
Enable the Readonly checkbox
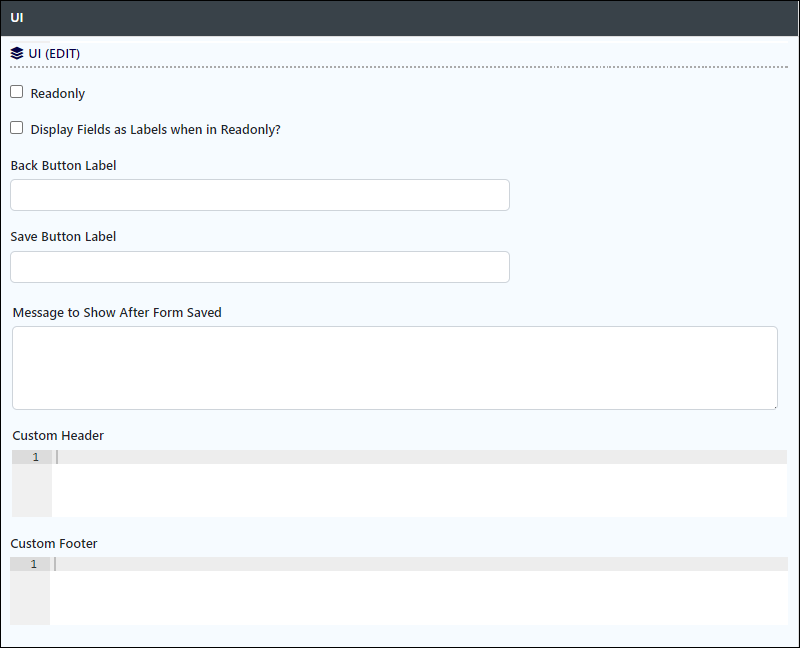[17, 92]
